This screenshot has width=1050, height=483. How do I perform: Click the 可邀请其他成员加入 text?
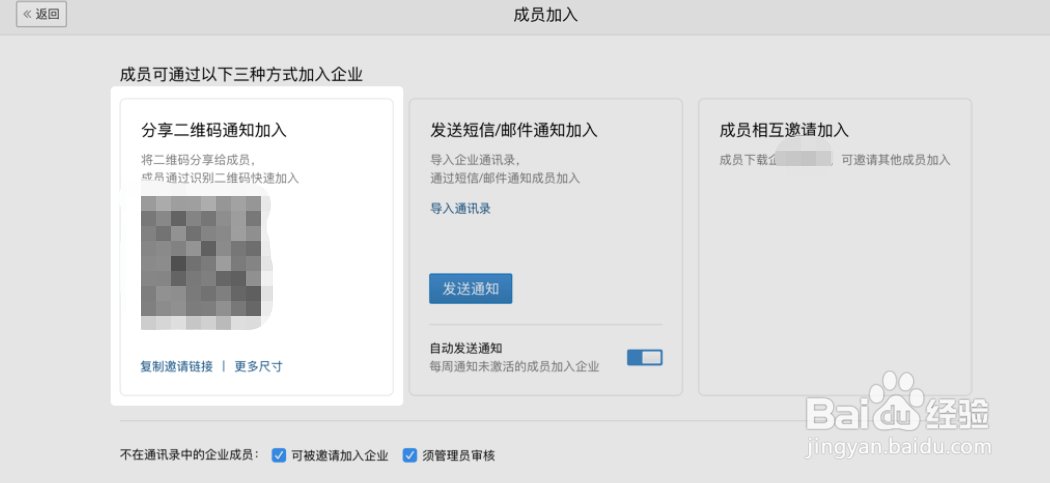pyautogui.click(x=896, y=160)
